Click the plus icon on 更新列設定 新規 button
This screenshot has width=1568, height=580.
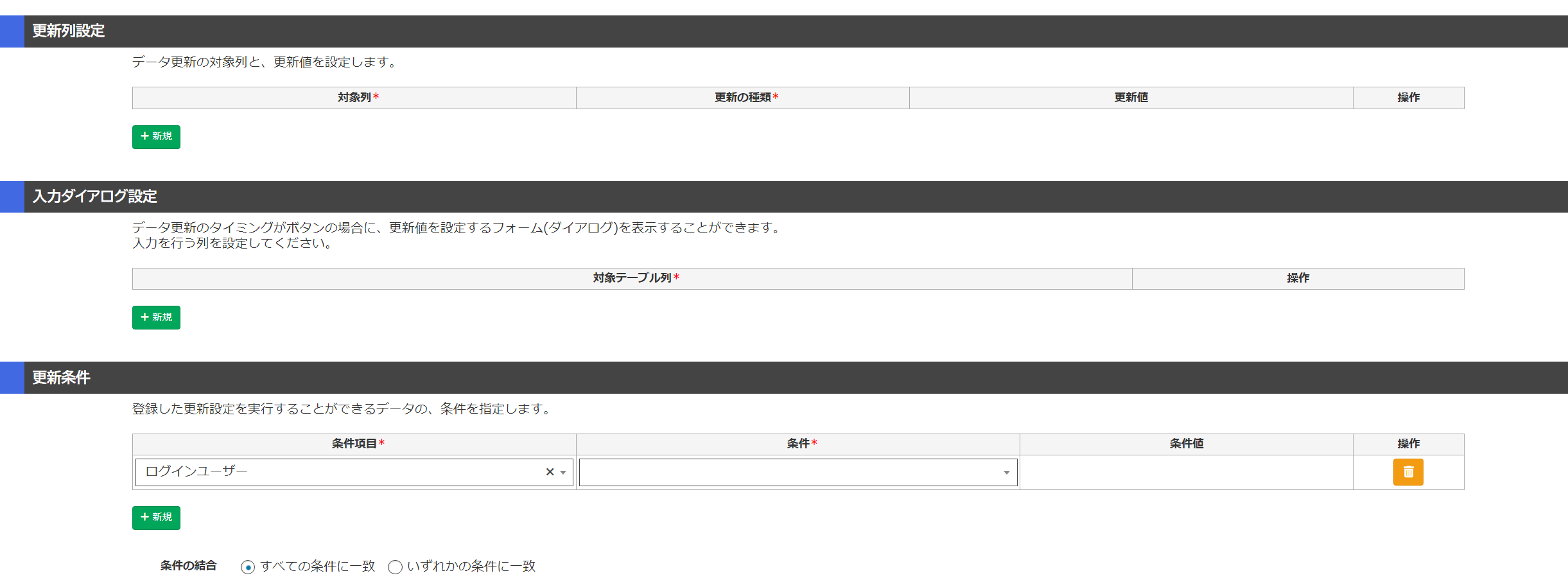tap(144, 137)
